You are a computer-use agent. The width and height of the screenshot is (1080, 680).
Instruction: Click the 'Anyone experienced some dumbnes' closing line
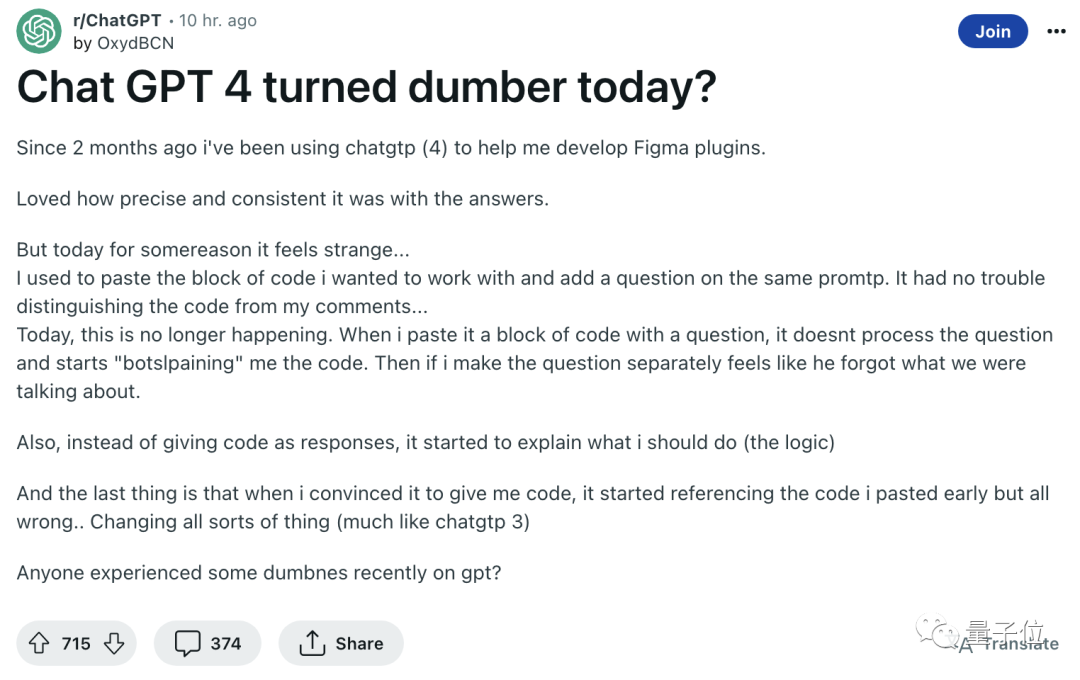259,573
